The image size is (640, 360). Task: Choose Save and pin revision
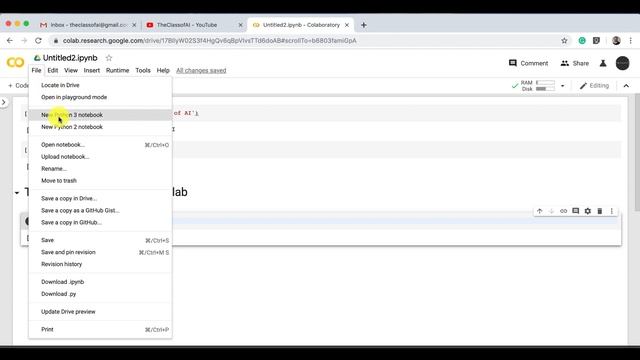coord(100,252)
